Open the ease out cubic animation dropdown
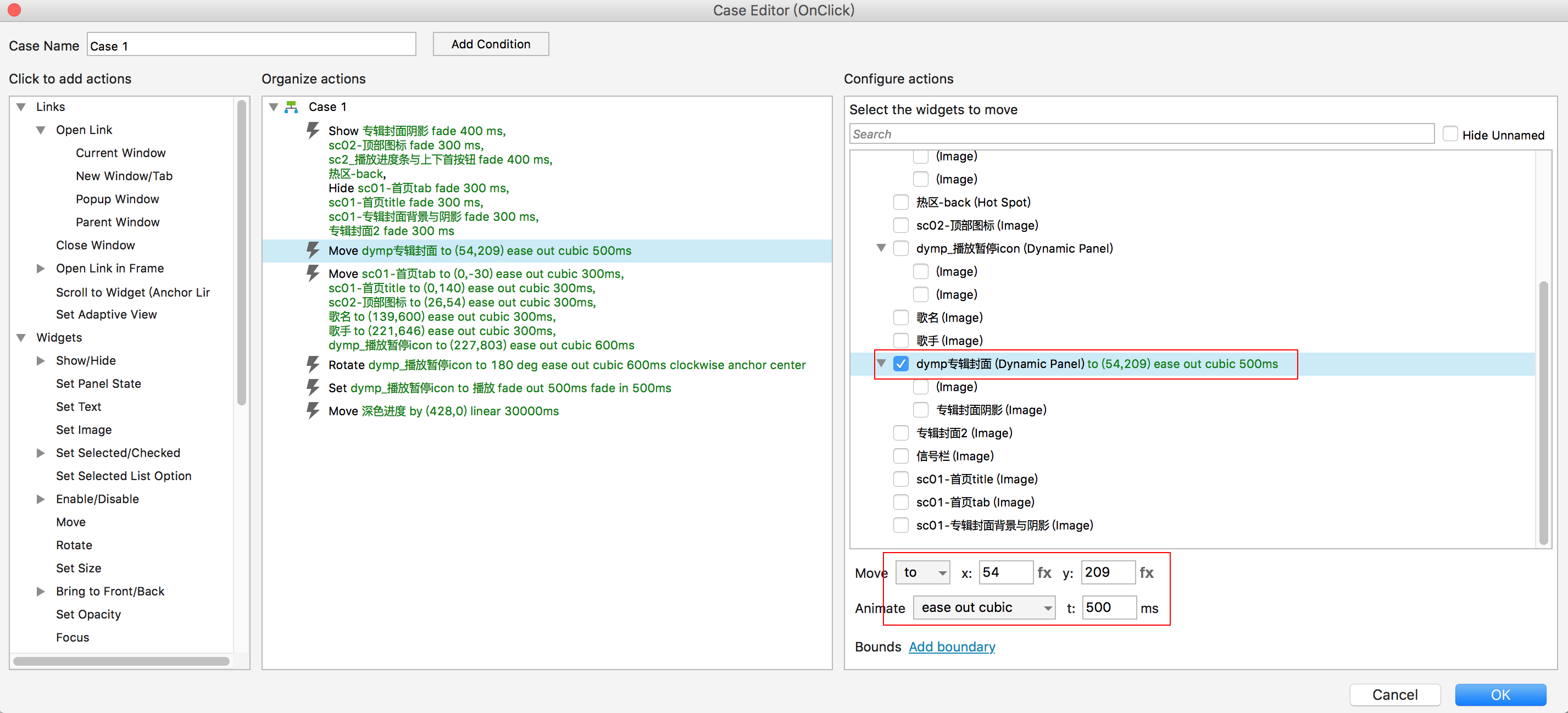Viewport: 1568px width, 713px height. (985, 608)
